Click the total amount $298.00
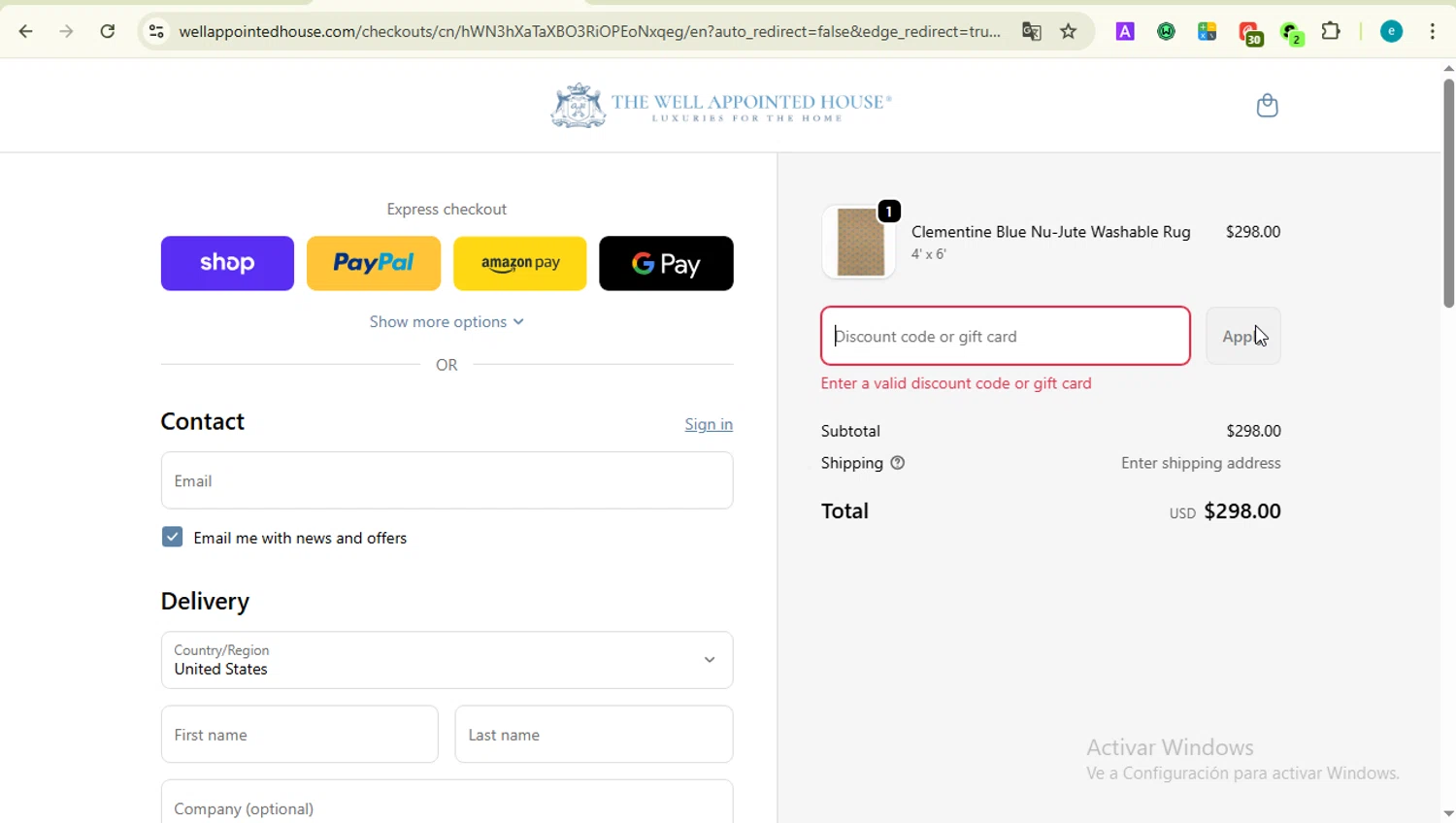 coord(1242,511)
